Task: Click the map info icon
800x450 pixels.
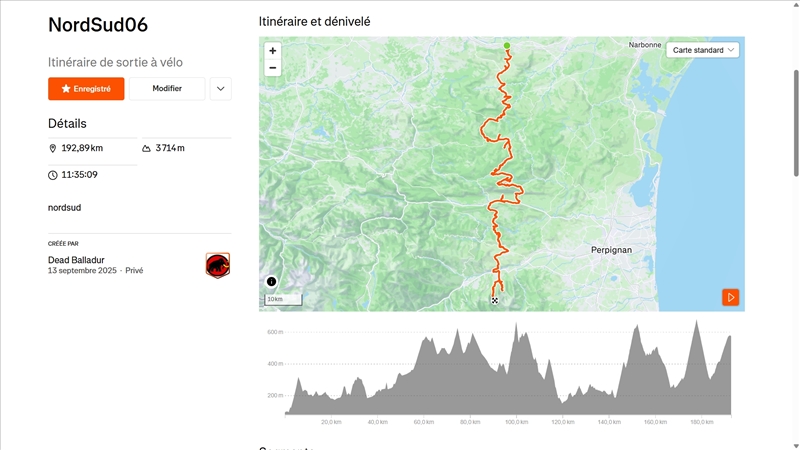Action: pyautogui.click(x=271, y=282)
